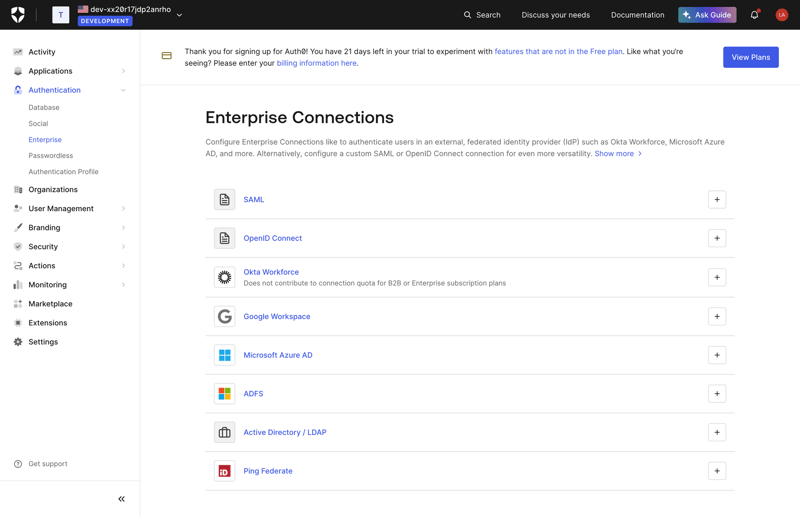Open Database under Authentication
Screen dimensions: 800x517
(x=44, y=108)
